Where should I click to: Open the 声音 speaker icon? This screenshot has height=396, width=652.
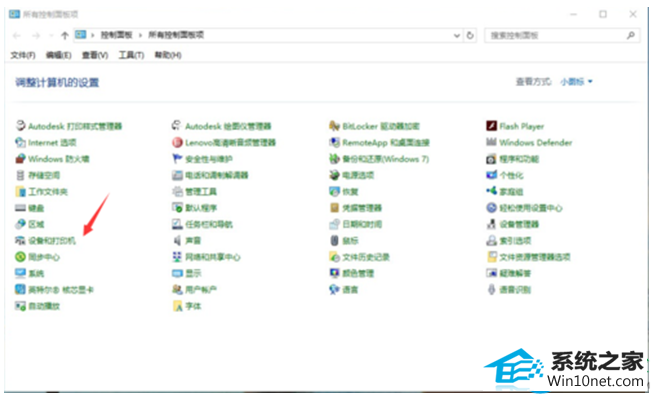coord(178,240)
